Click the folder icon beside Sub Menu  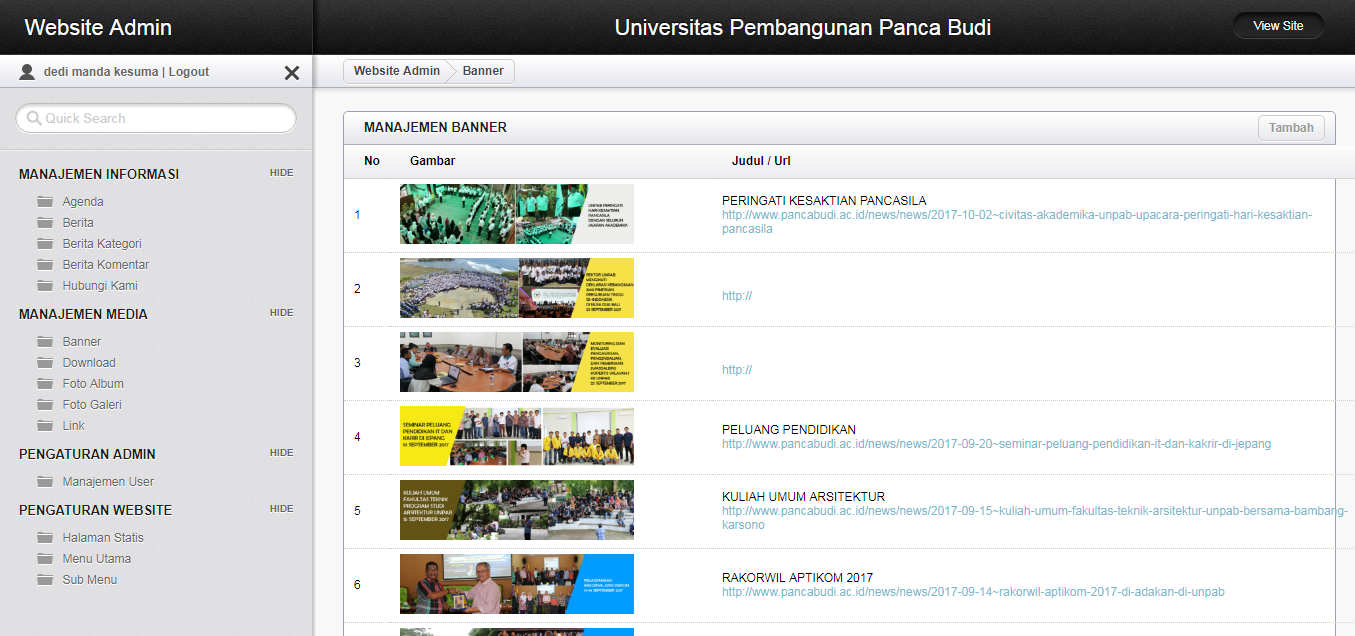pyautogui.click(x=45, y=580)
